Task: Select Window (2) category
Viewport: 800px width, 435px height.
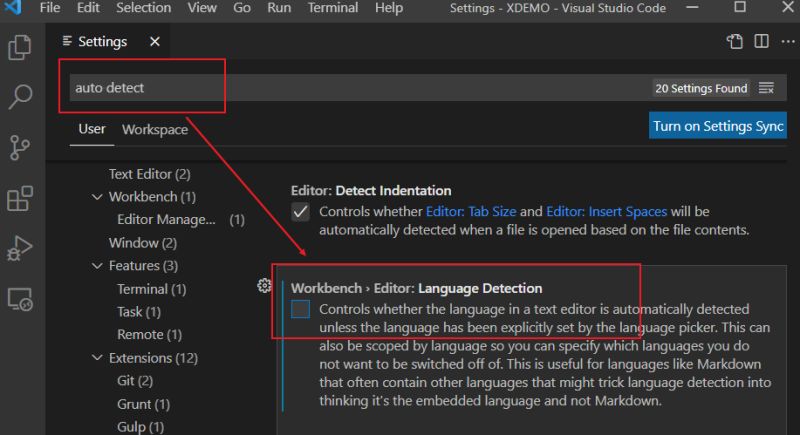Action: (143, 243)
